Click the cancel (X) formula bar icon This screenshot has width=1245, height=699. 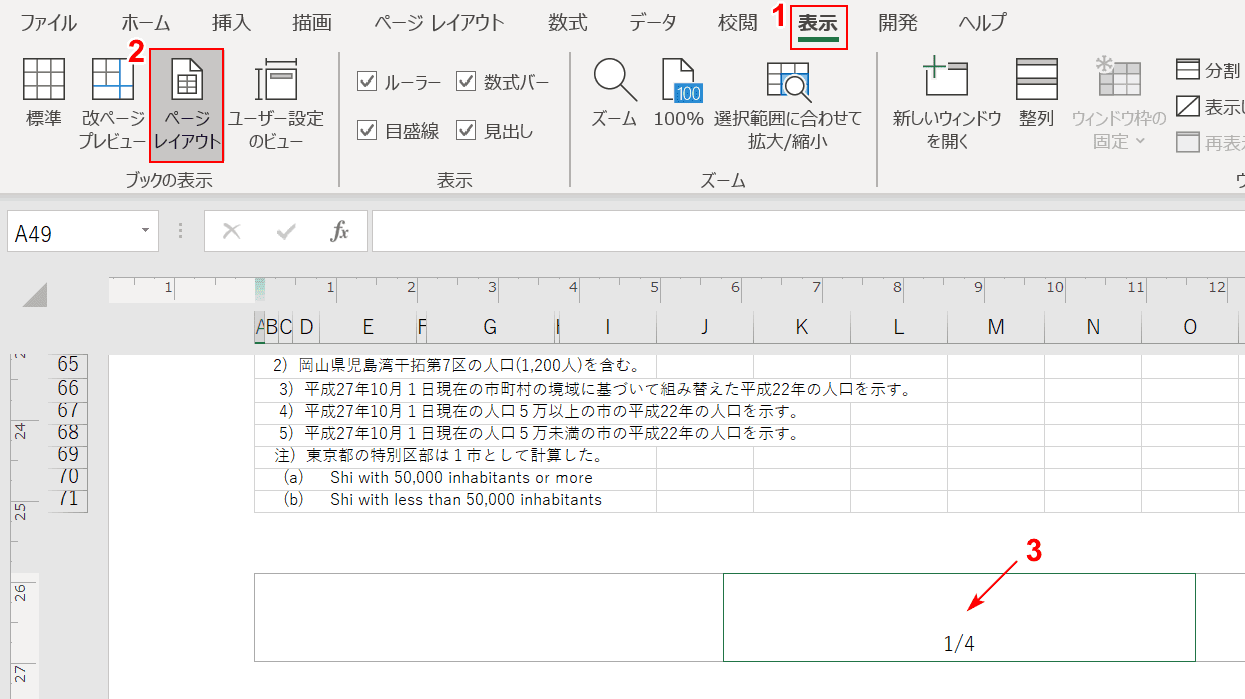click(232, 232)
